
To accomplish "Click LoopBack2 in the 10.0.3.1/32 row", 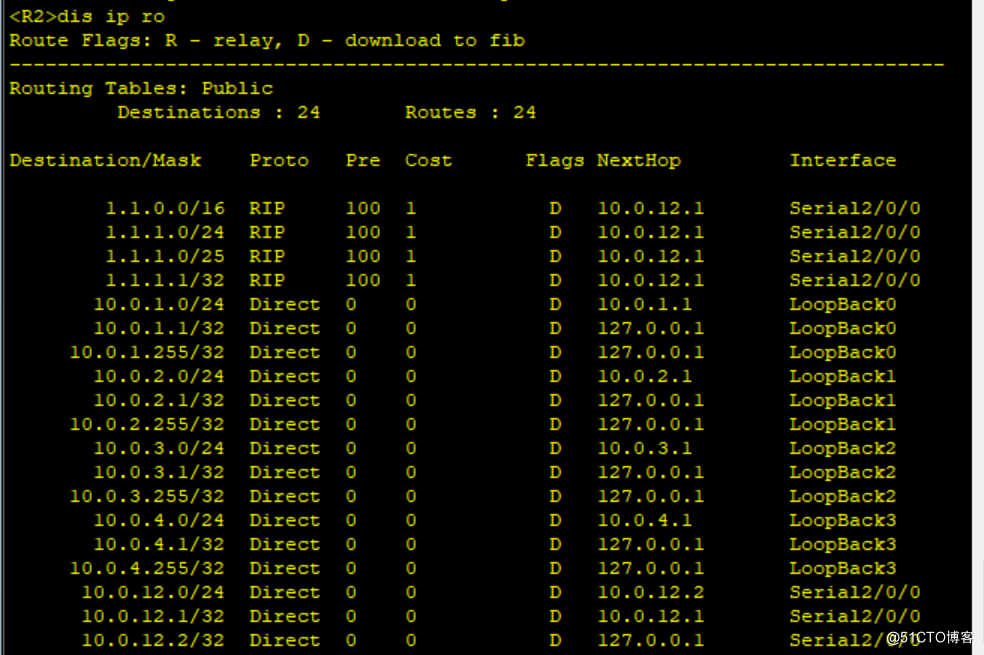I will point(843,472).
